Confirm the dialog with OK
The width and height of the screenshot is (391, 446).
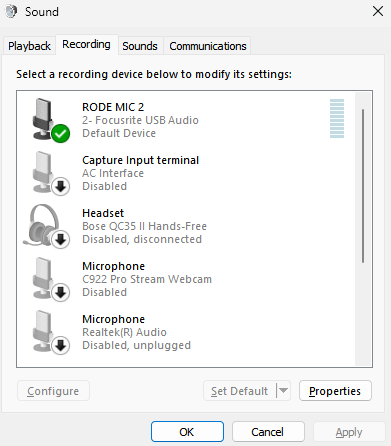tap(187, 432)
